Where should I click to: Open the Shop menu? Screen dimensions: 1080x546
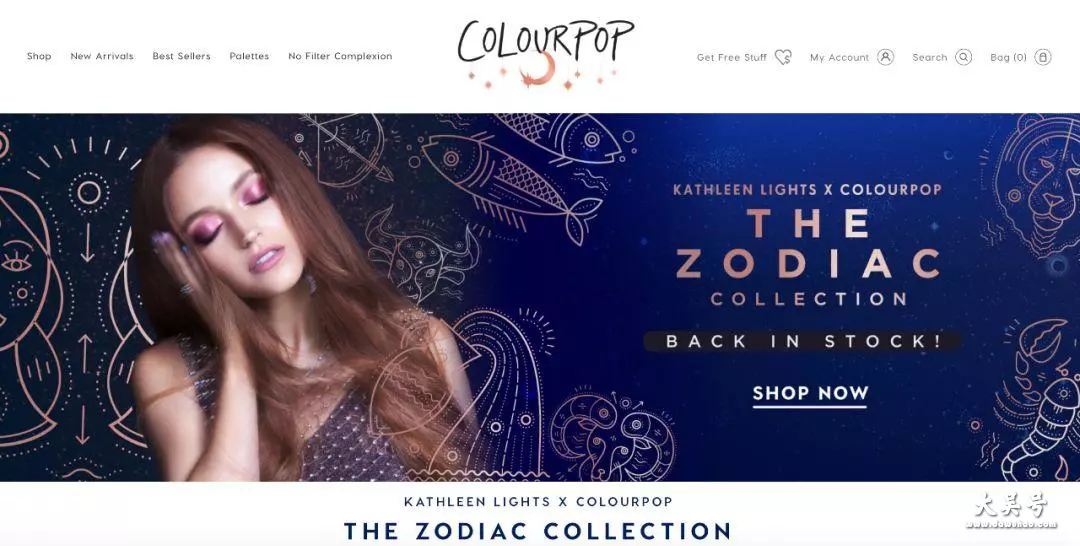point(39,56)
